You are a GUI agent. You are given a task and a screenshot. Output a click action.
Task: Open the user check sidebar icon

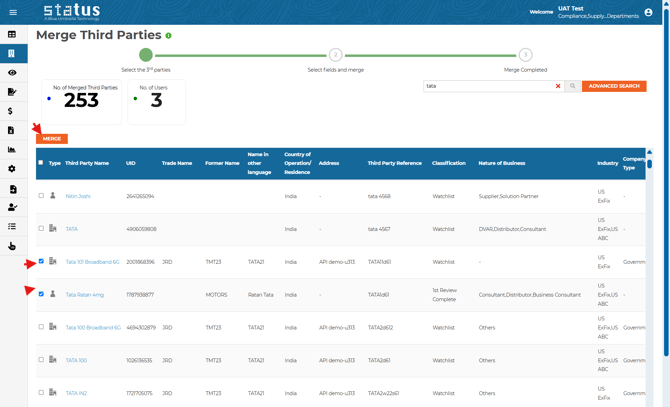(12, 207)
